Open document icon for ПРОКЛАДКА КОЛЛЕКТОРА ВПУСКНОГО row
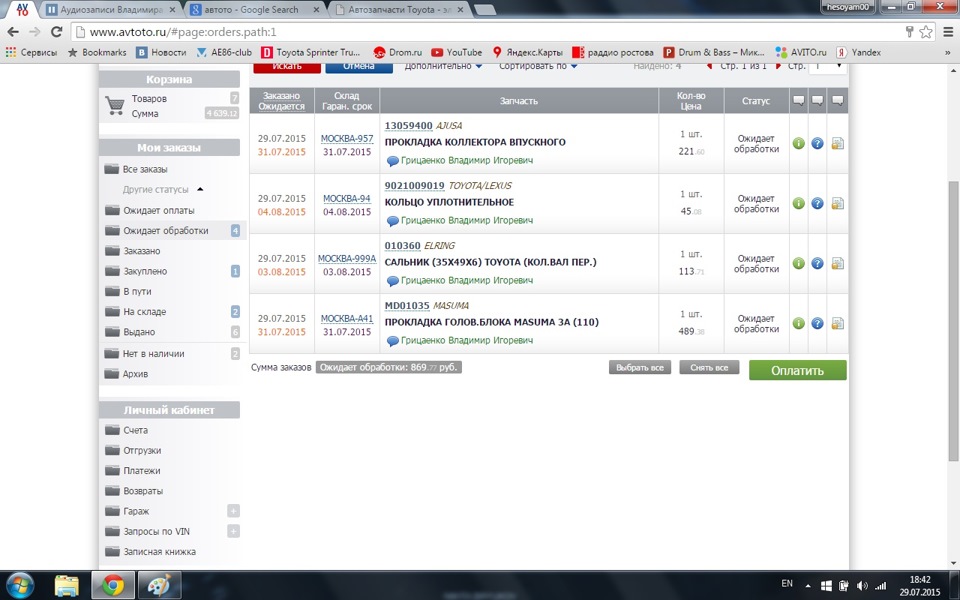 pyautogui.click(x=838, y=143)
